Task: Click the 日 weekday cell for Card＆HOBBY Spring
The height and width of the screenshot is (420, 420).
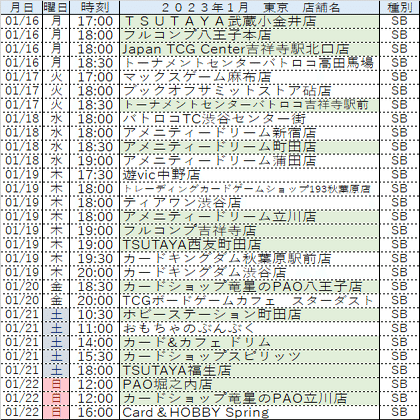Action: 56,413
